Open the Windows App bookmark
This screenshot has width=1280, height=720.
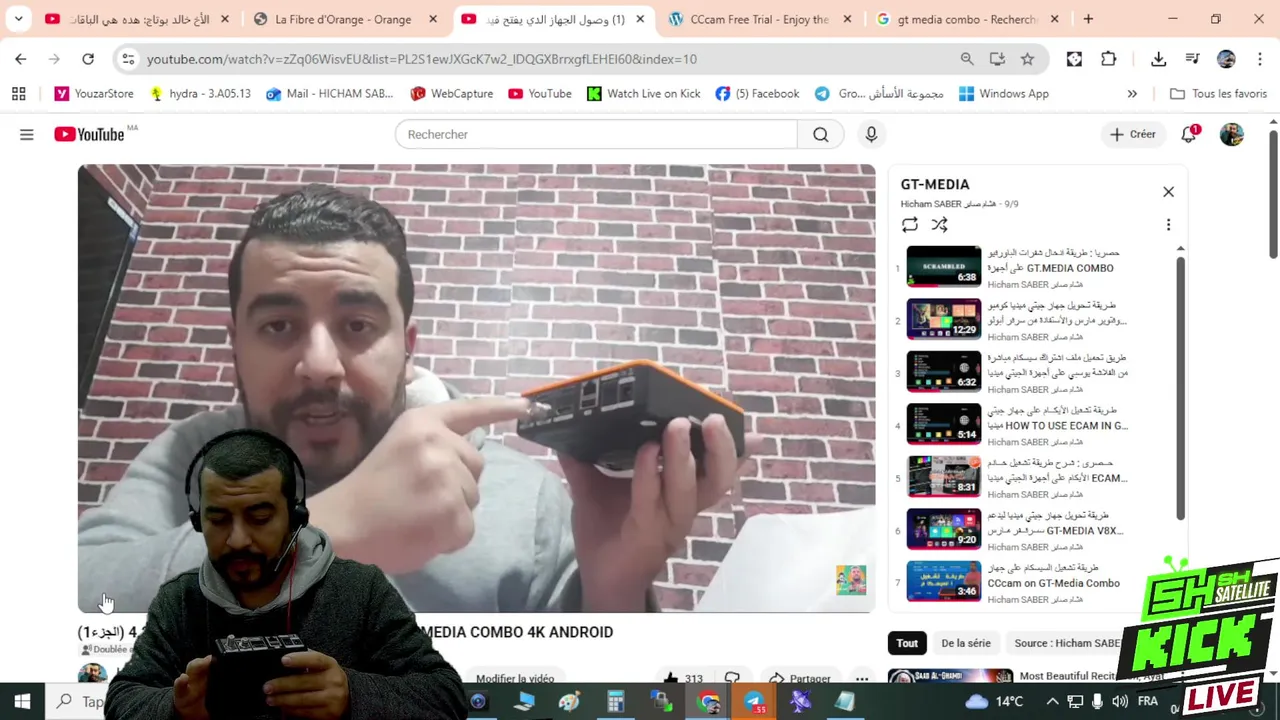(1003, 94)
